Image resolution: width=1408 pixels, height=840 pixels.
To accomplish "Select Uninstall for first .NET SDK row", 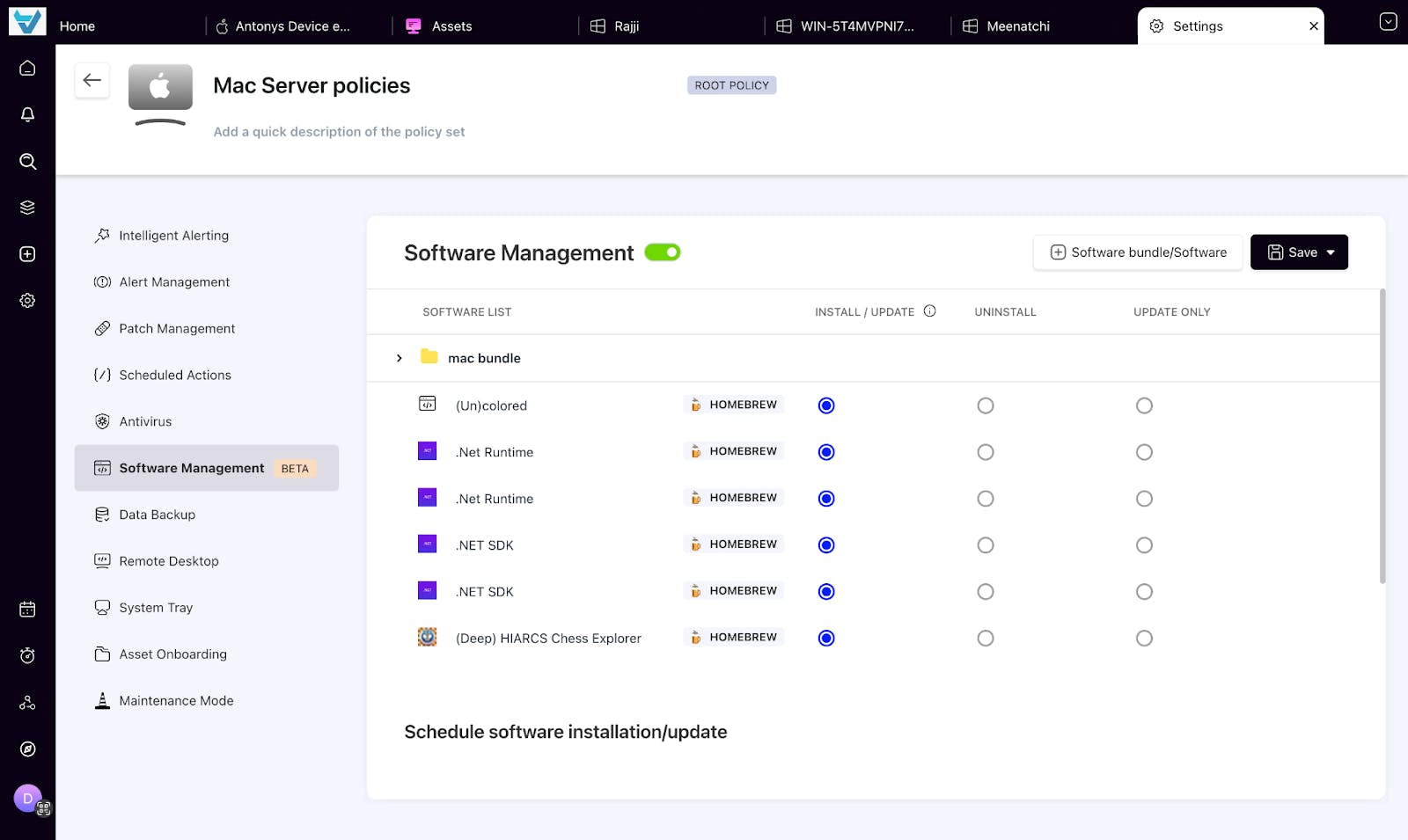I will pyautogui.click(x=986, y=545).
